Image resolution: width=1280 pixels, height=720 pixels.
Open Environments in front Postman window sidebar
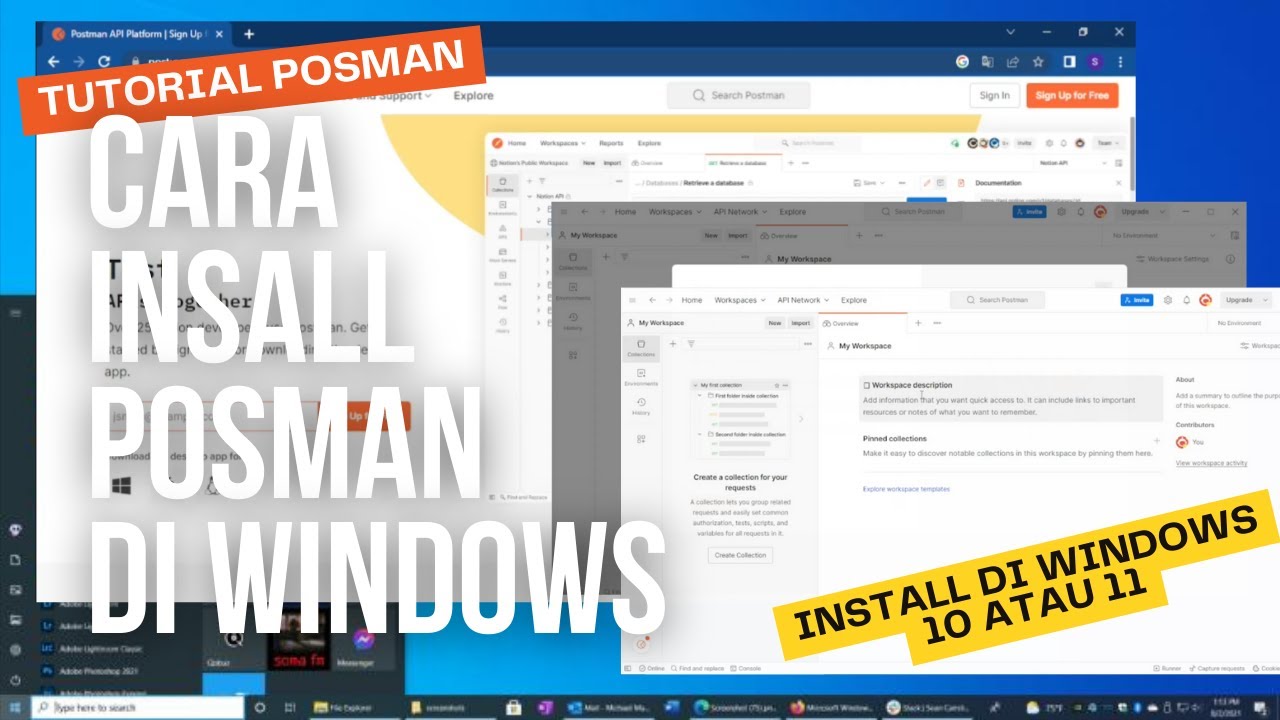[x=641, y=378]
